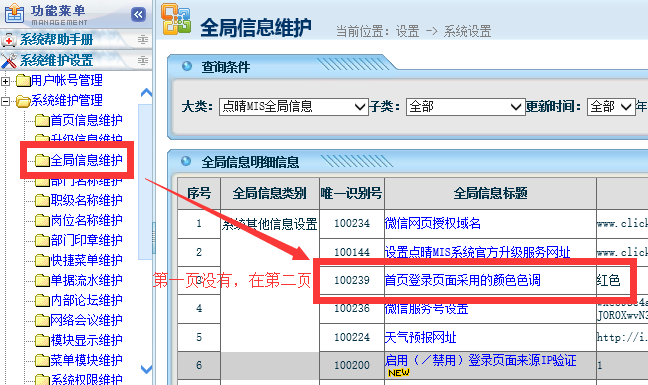Open the 首页登录页面采用的颜色色调 link
Image resolution: width=648 pixels, height=385 pixels.
462,280
